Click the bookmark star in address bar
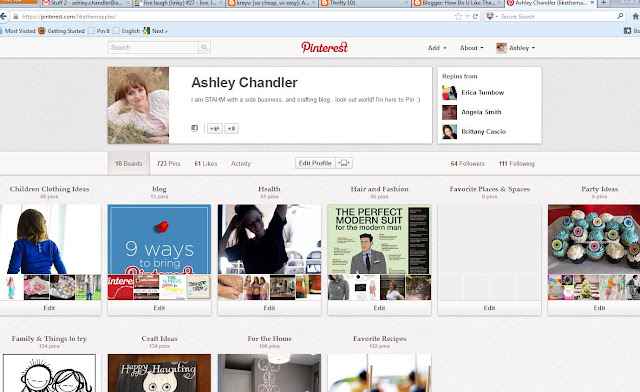The width and height of the screenshot is (640, 392). [458, 17]
